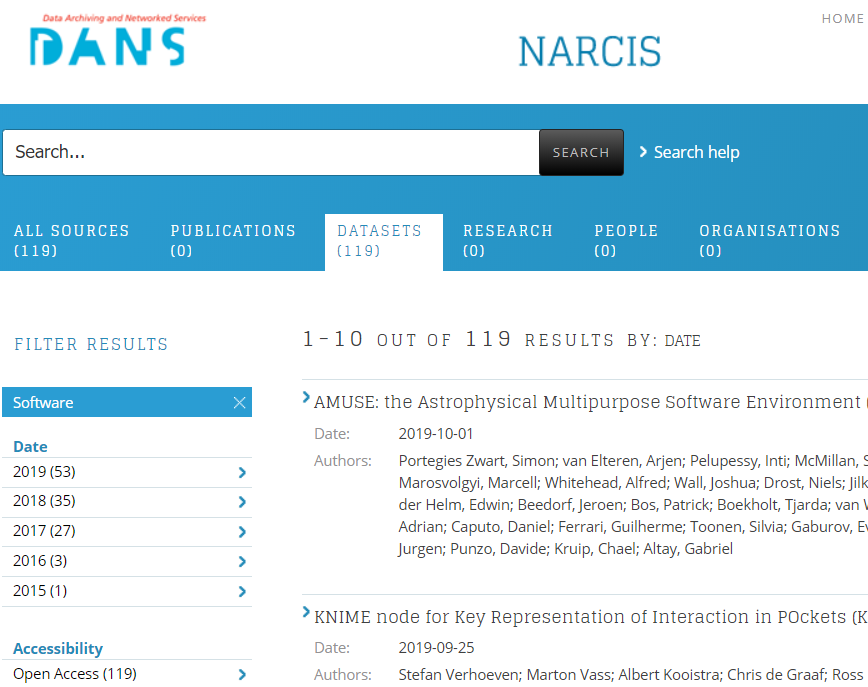
Task: Switch to the People (0) tab
Action: 626,241
